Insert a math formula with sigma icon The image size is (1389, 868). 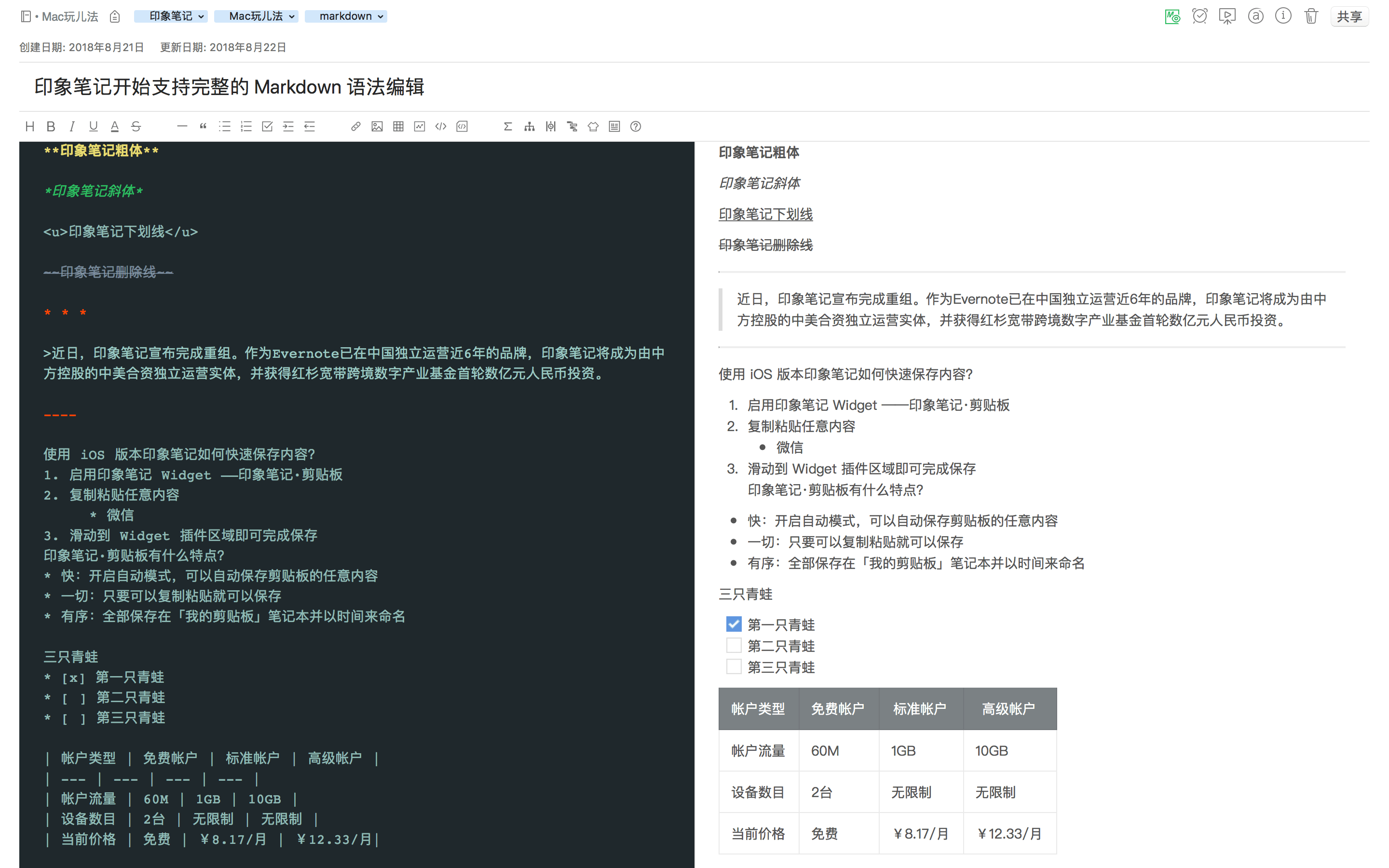508,126
